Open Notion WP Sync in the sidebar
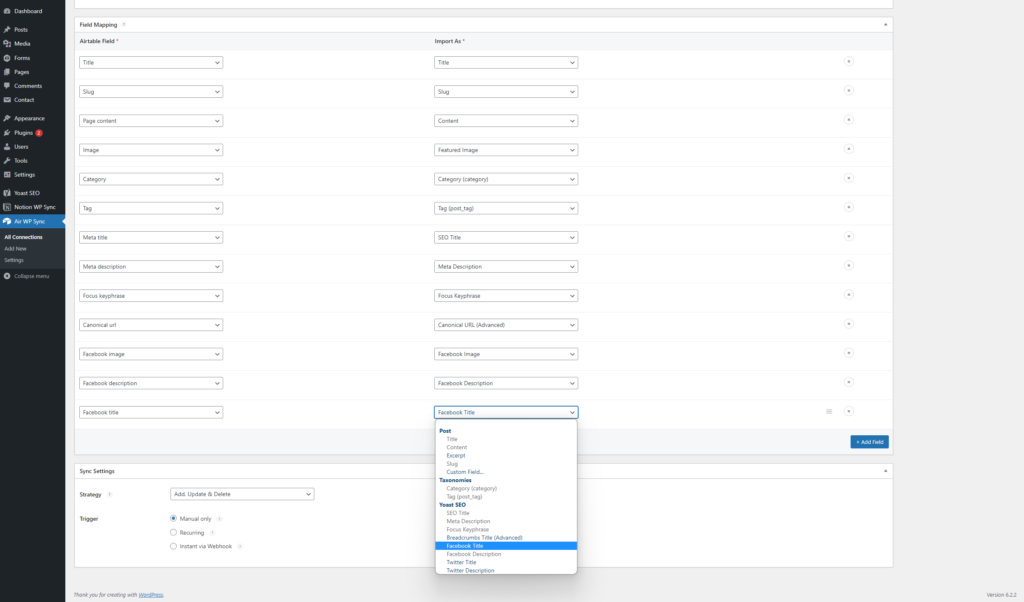 coord(35,207)
